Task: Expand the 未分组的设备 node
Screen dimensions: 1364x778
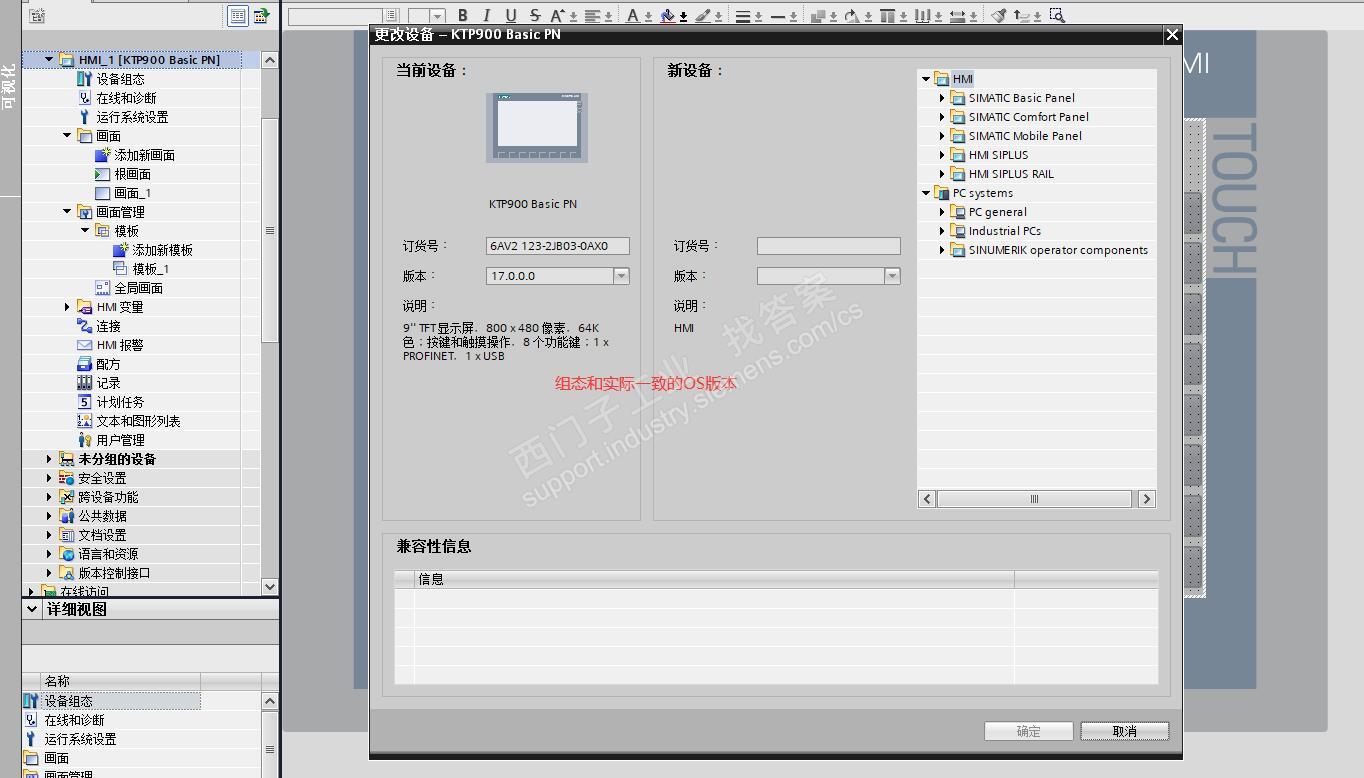Action: 49,459
